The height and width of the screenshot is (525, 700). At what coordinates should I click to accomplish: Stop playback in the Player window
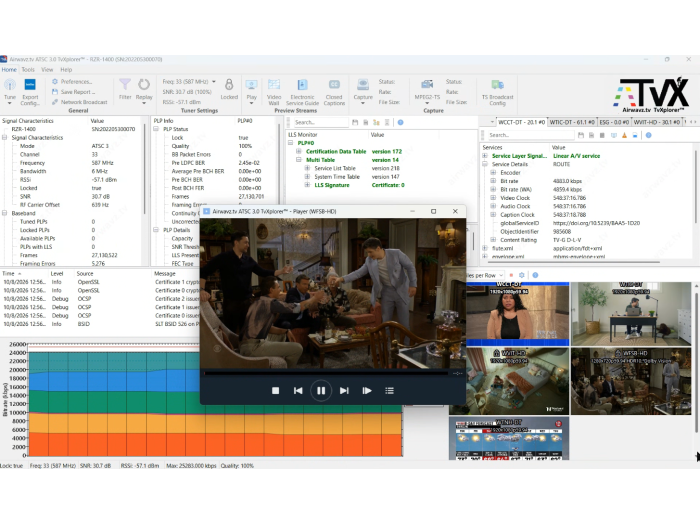[x=275, y=391]
